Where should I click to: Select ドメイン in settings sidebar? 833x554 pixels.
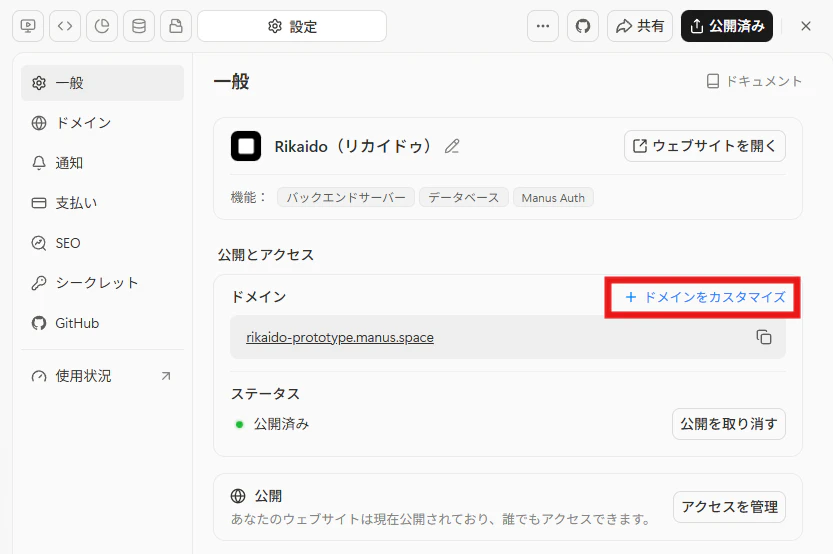103,123
